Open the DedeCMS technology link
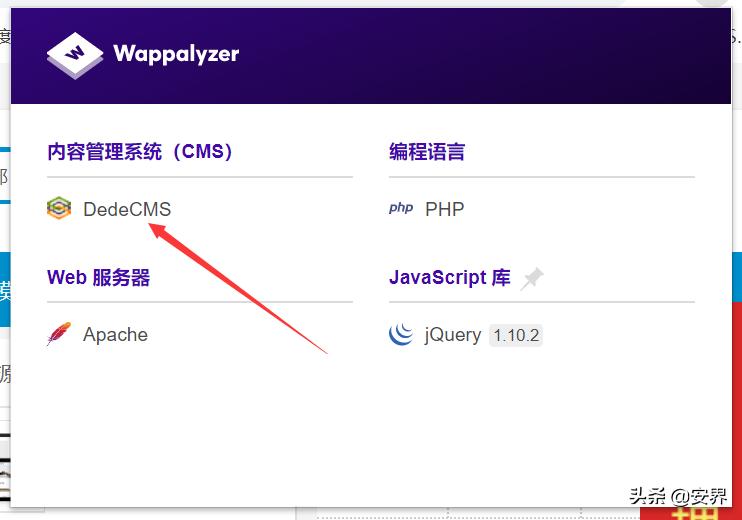The image size is (742, 520). [x=127, y=209]
